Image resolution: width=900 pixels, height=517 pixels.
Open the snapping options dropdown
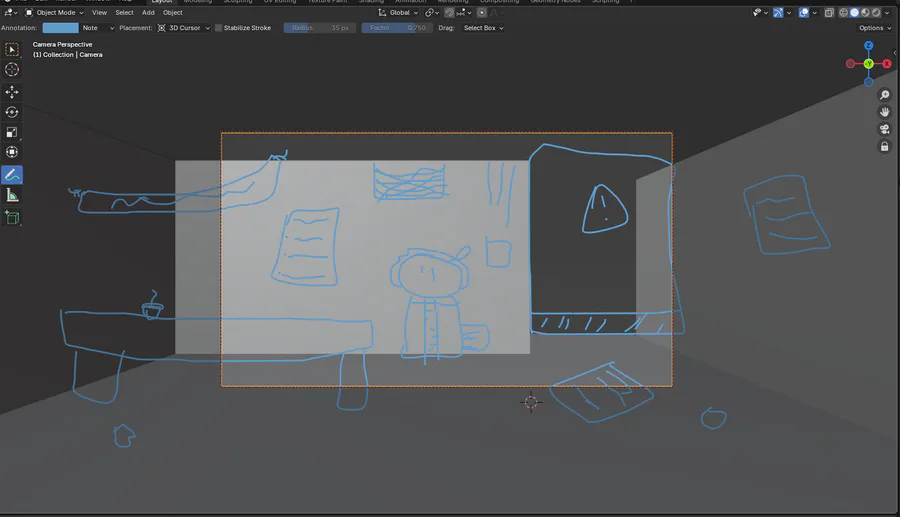click(464, 13)
